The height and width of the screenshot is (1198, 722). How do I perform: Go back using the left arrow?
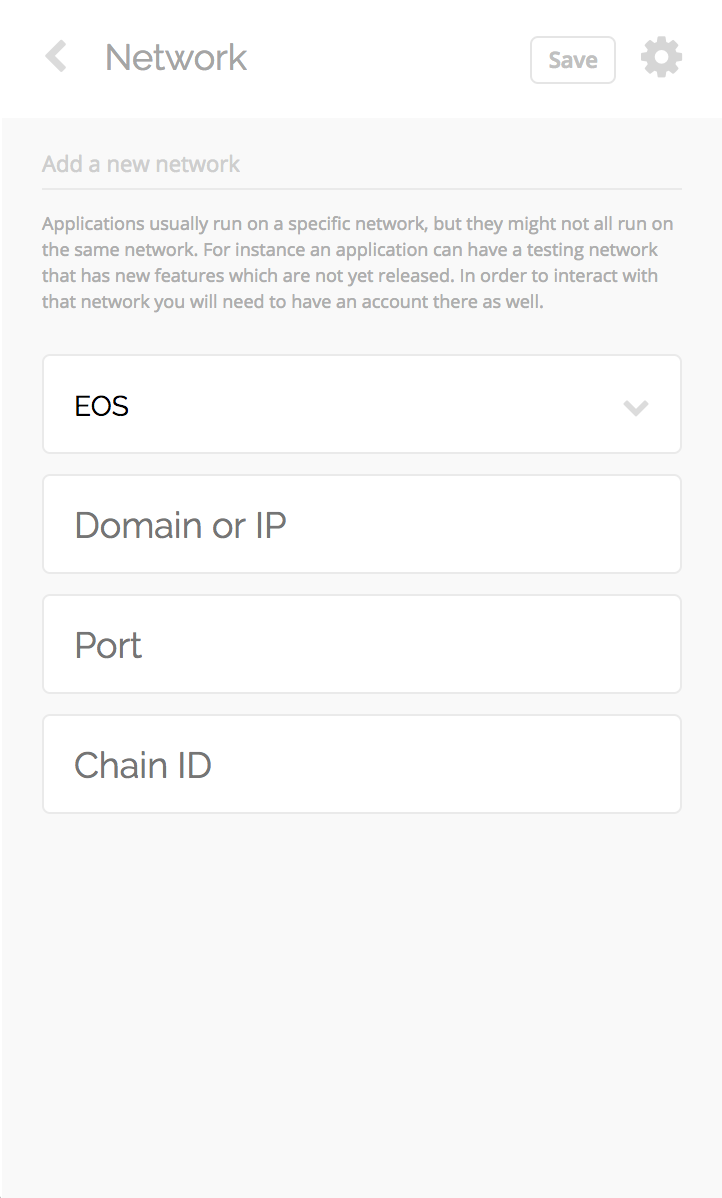click(x=56, y=57)
